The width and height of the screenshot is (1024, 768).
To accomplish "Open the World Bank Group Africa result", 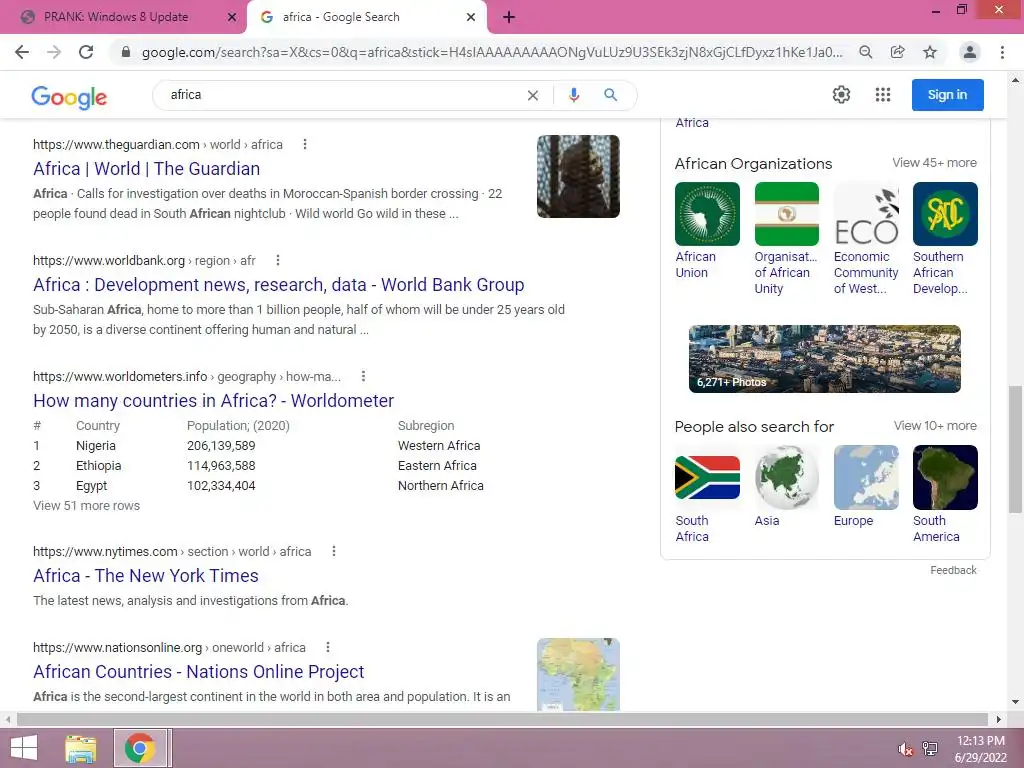I will pos(279,285).
